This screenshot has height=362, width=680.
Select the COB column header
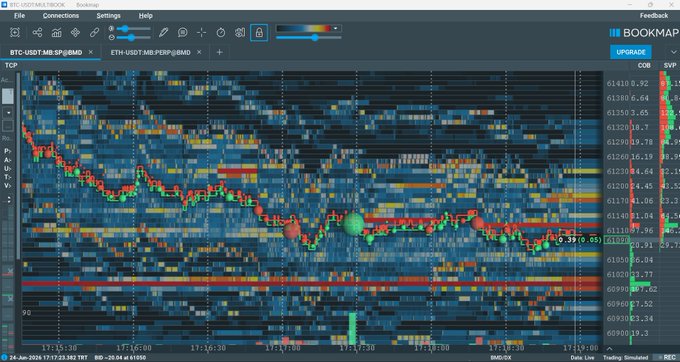point(644,65)
